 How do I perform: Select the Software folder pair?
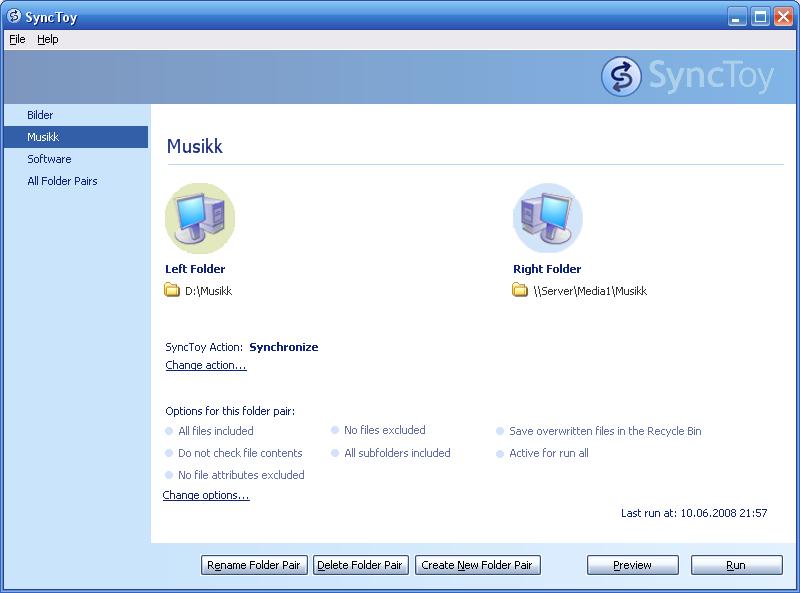(x=76, y=159)
